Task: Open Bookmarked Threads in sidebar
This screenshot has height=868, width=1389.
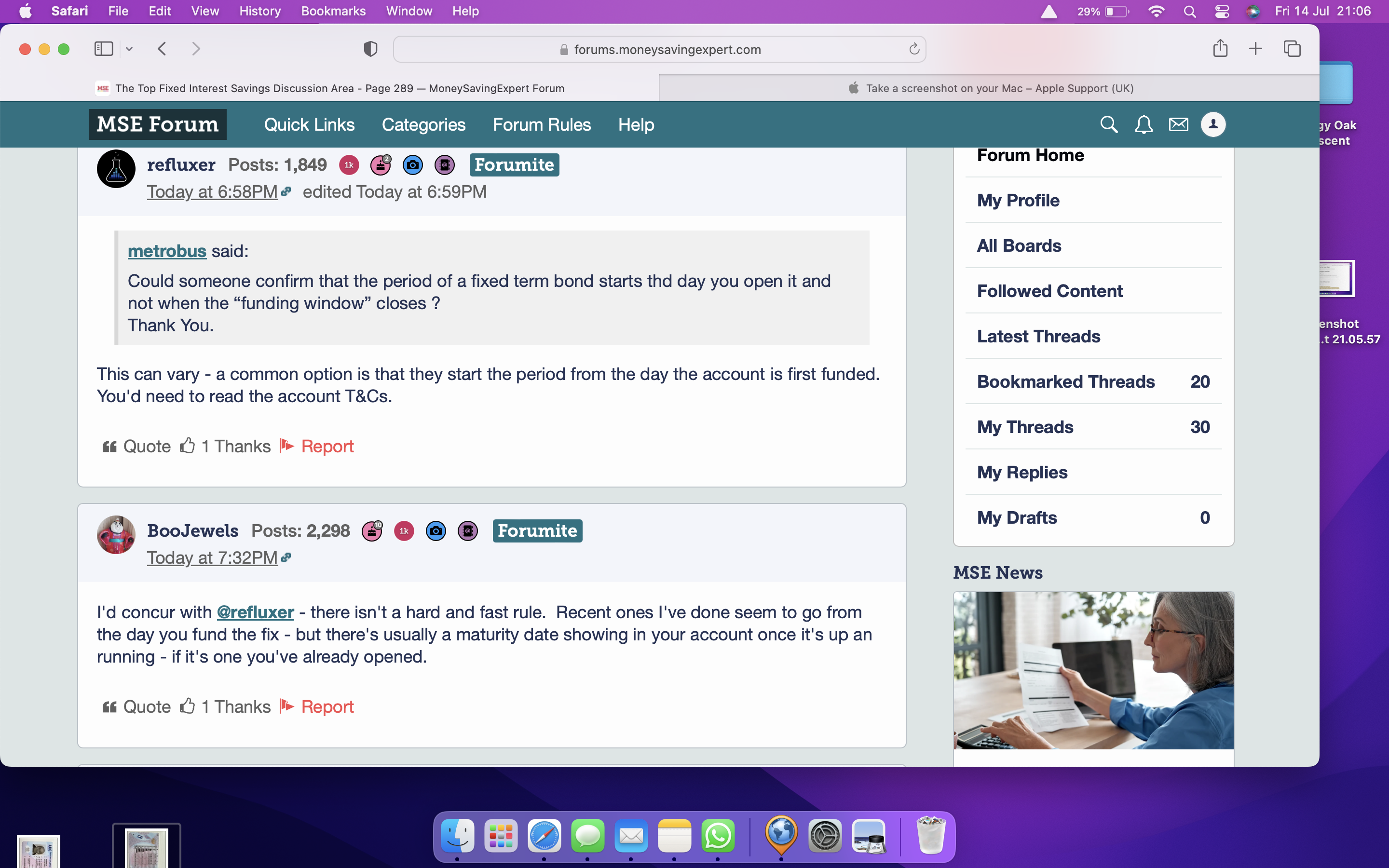Action: click(1093, 382)
